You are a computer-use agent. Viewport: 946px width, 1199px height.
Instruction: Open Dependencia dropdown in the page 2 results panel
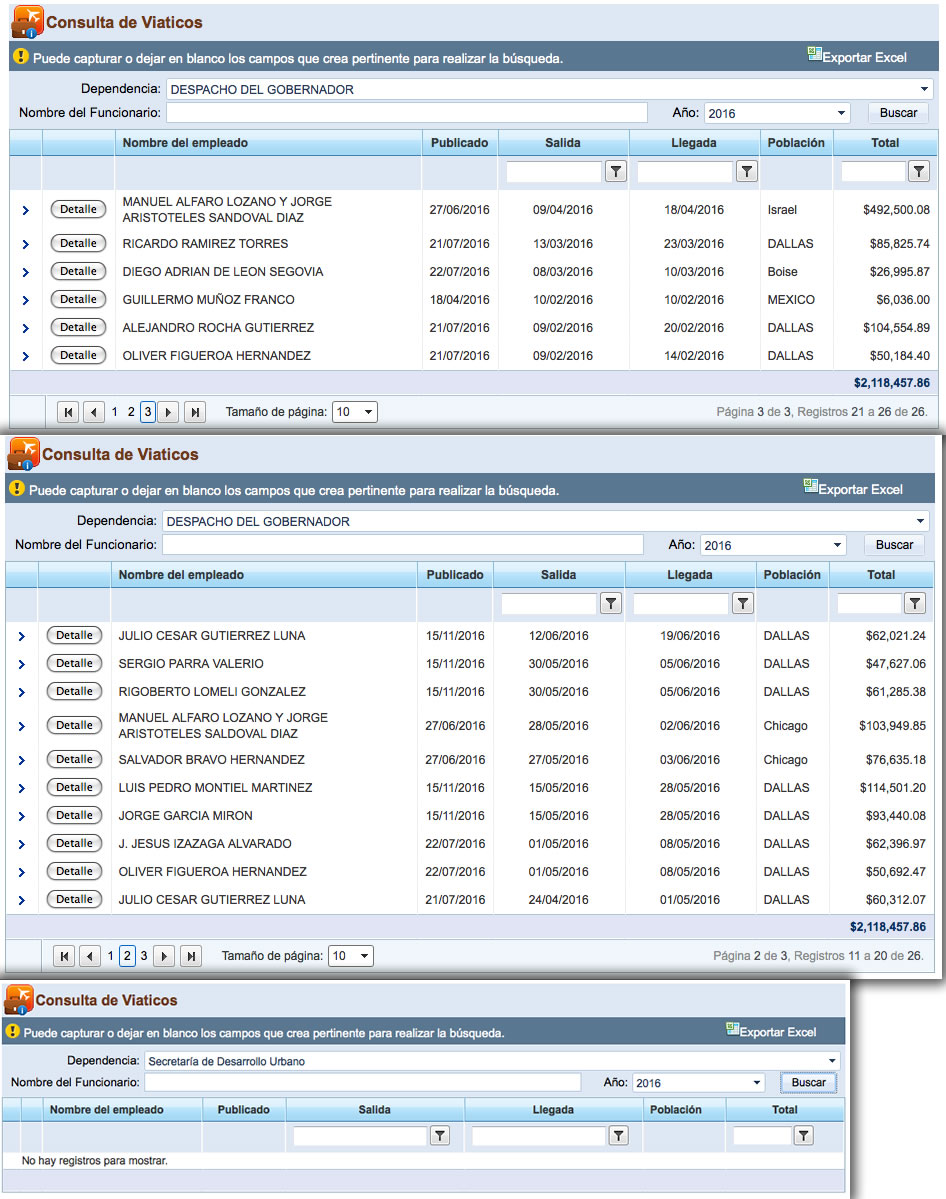920,522
